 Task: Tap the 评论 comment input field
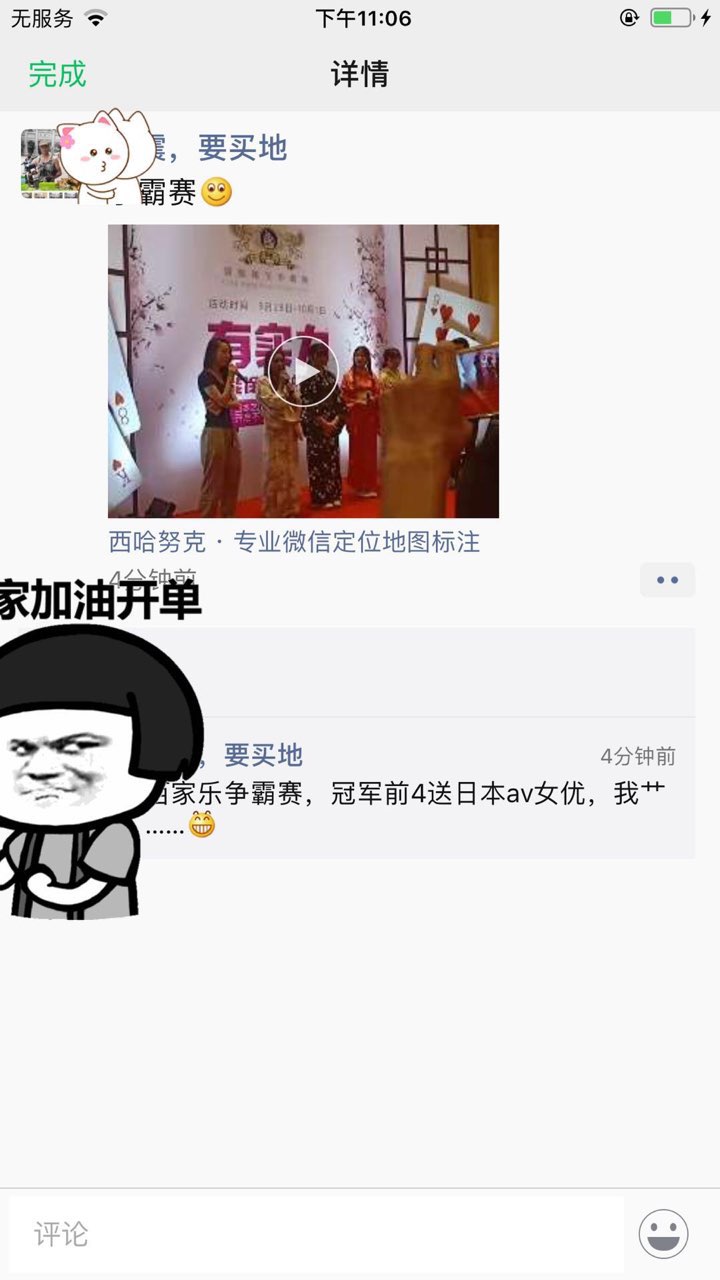[x=316, y=1234]
